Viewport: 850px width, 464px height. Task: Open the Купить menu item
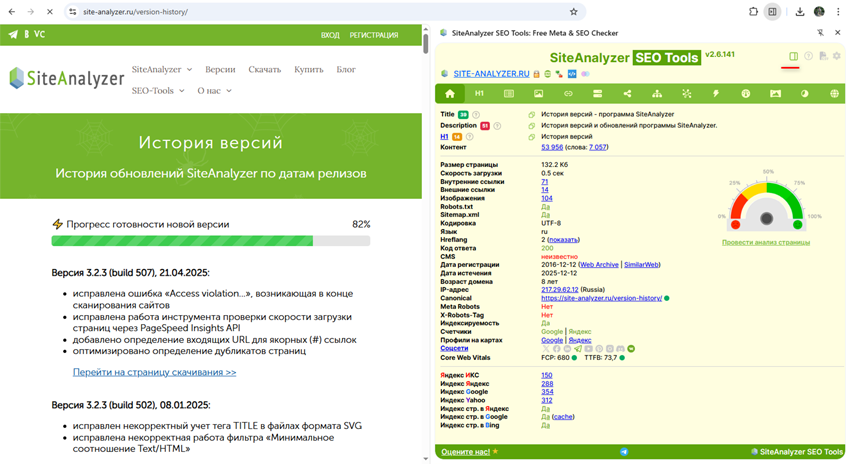[x=308, y=69]
